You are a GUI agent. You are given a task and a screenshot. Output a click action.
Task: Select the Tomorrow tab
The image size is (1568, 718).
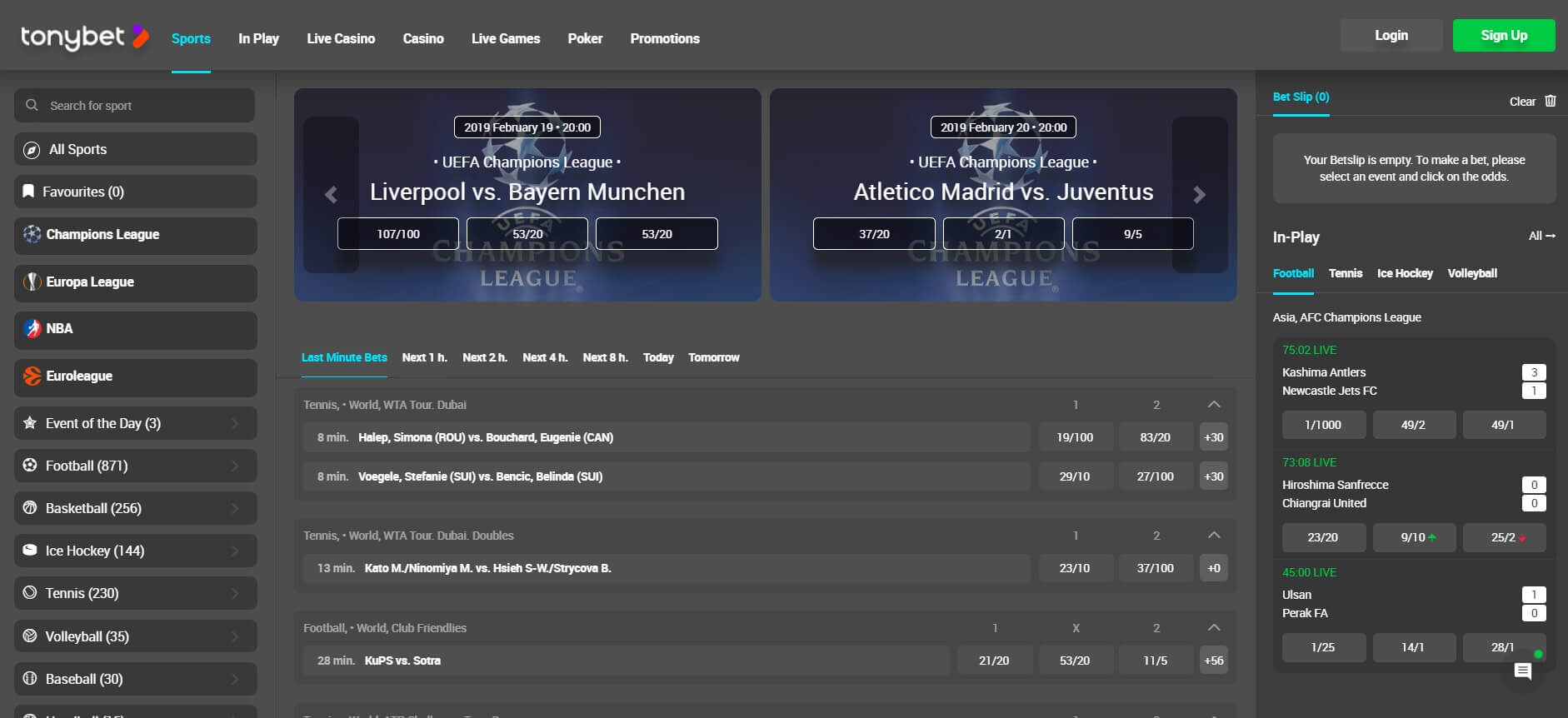pyautogui.click(x=714, y=357)
